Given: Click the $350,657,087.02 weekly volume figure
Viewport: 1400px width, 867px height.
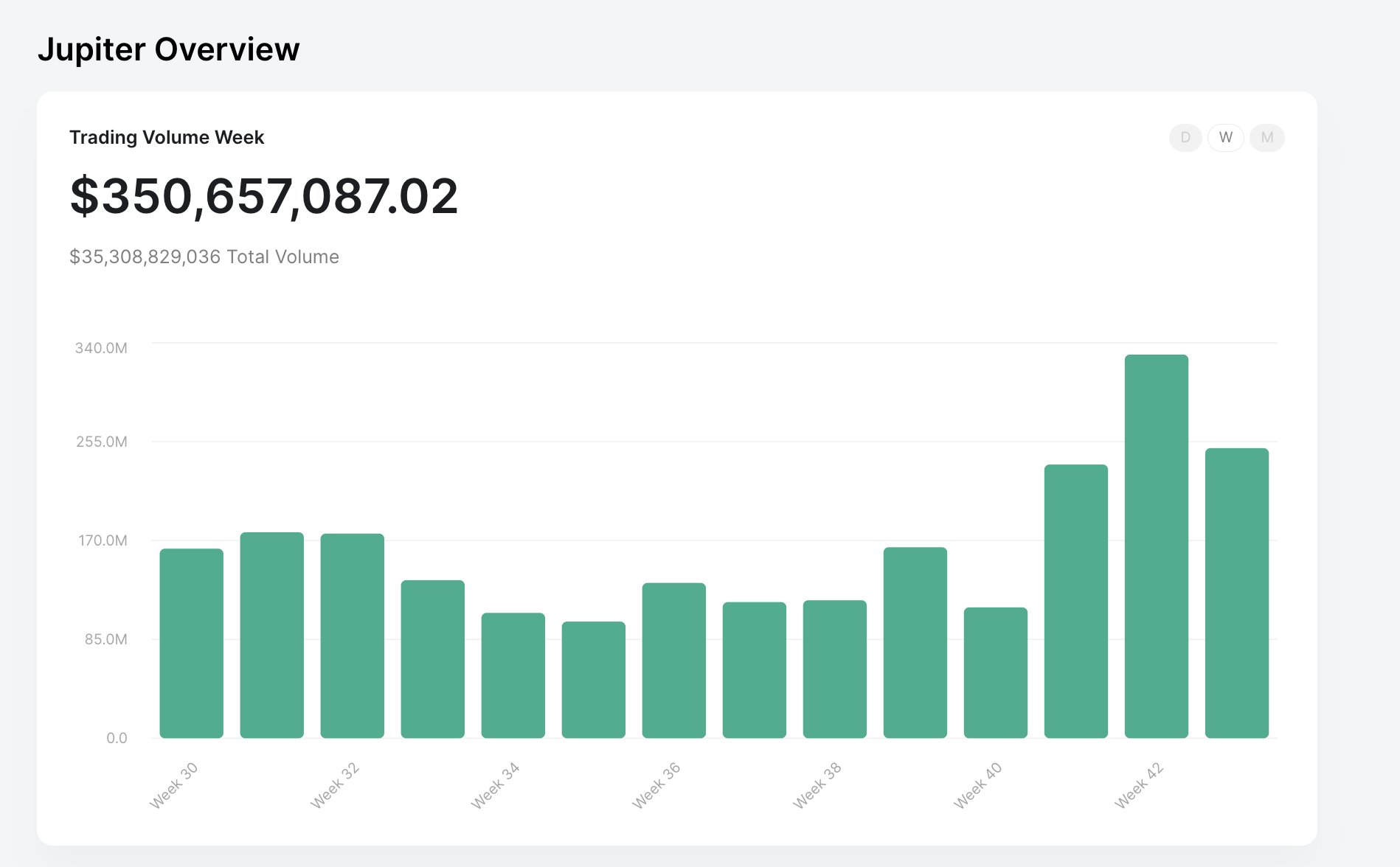Looking at the screenshot, I should (x=263, y=197).
